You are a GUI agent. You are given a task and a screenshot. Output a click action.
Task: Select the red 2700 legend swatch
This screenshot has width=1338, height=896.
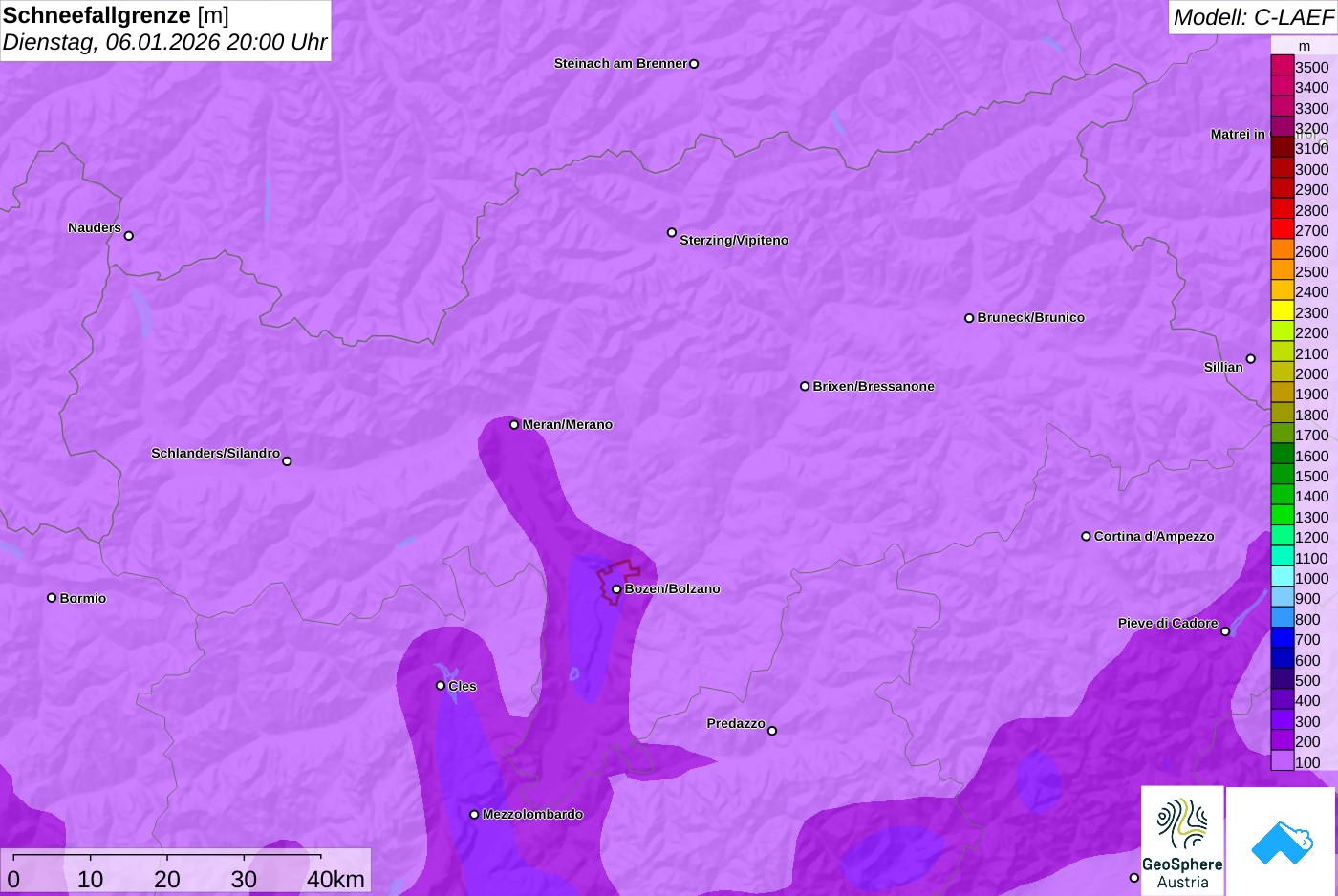(1283, 229)
